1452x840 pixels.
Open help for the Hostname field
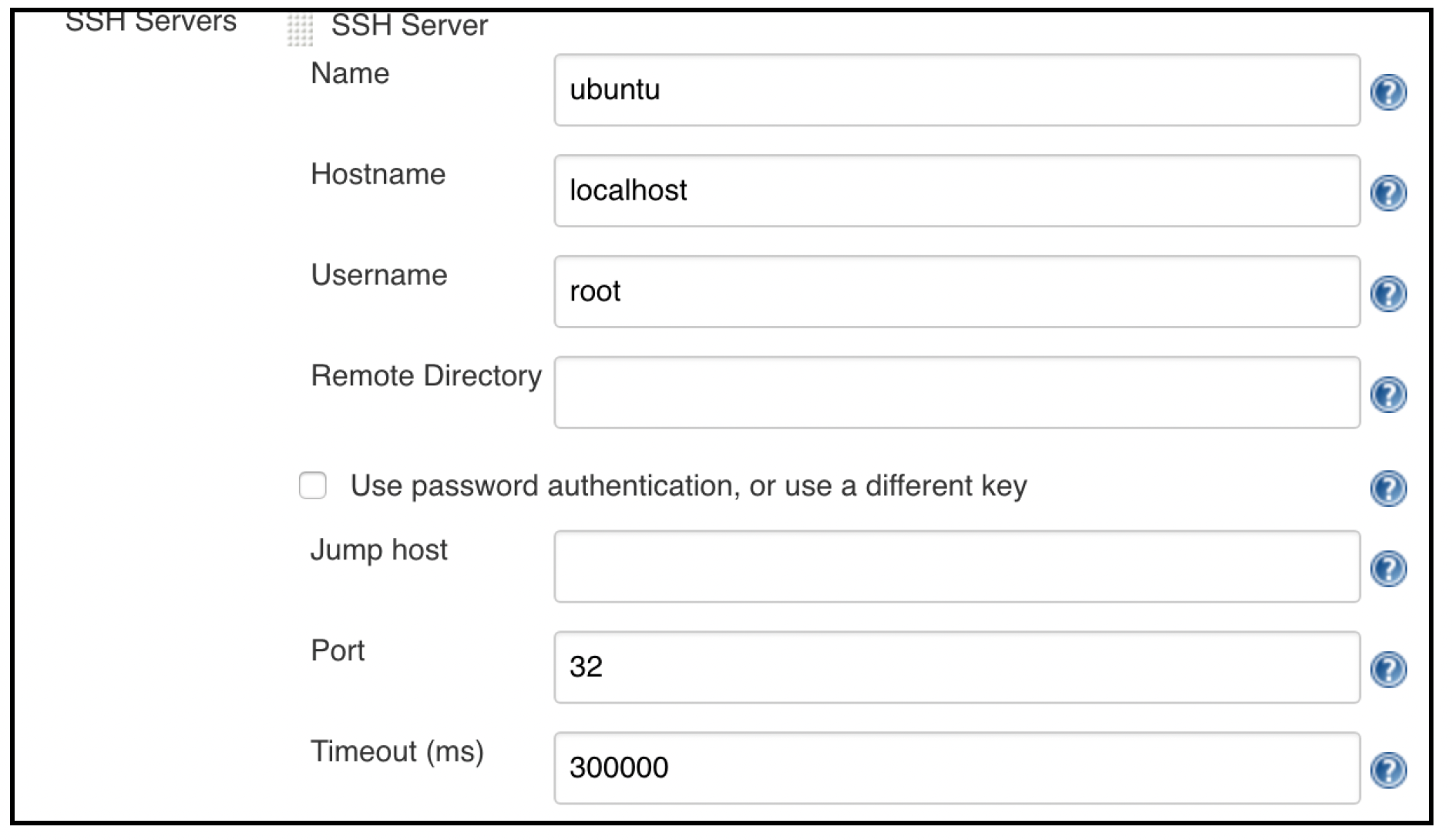point(1388,193)
